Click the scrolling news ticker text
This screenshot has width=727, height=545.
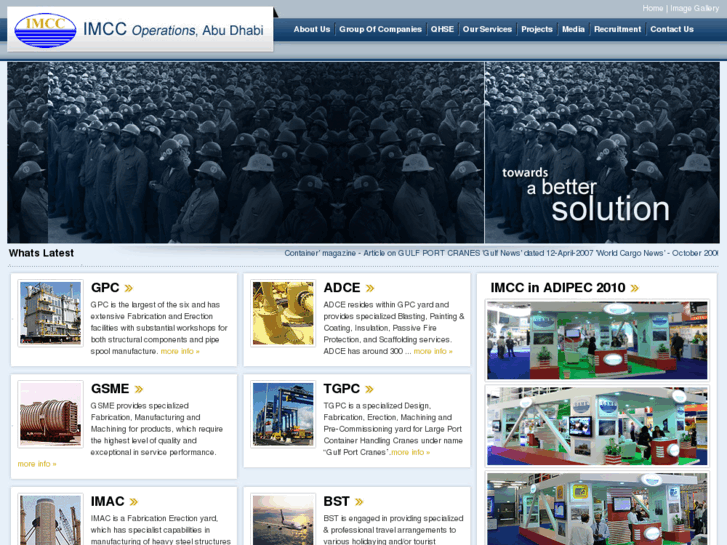501,253
